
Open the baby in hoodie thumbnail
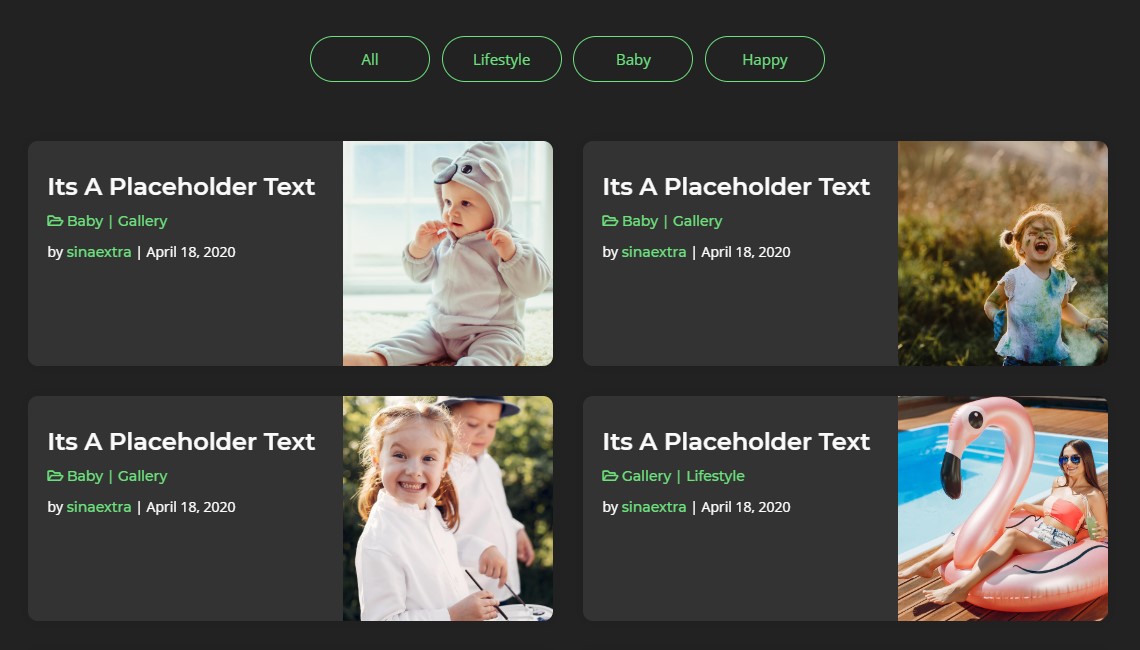point(448,253)
